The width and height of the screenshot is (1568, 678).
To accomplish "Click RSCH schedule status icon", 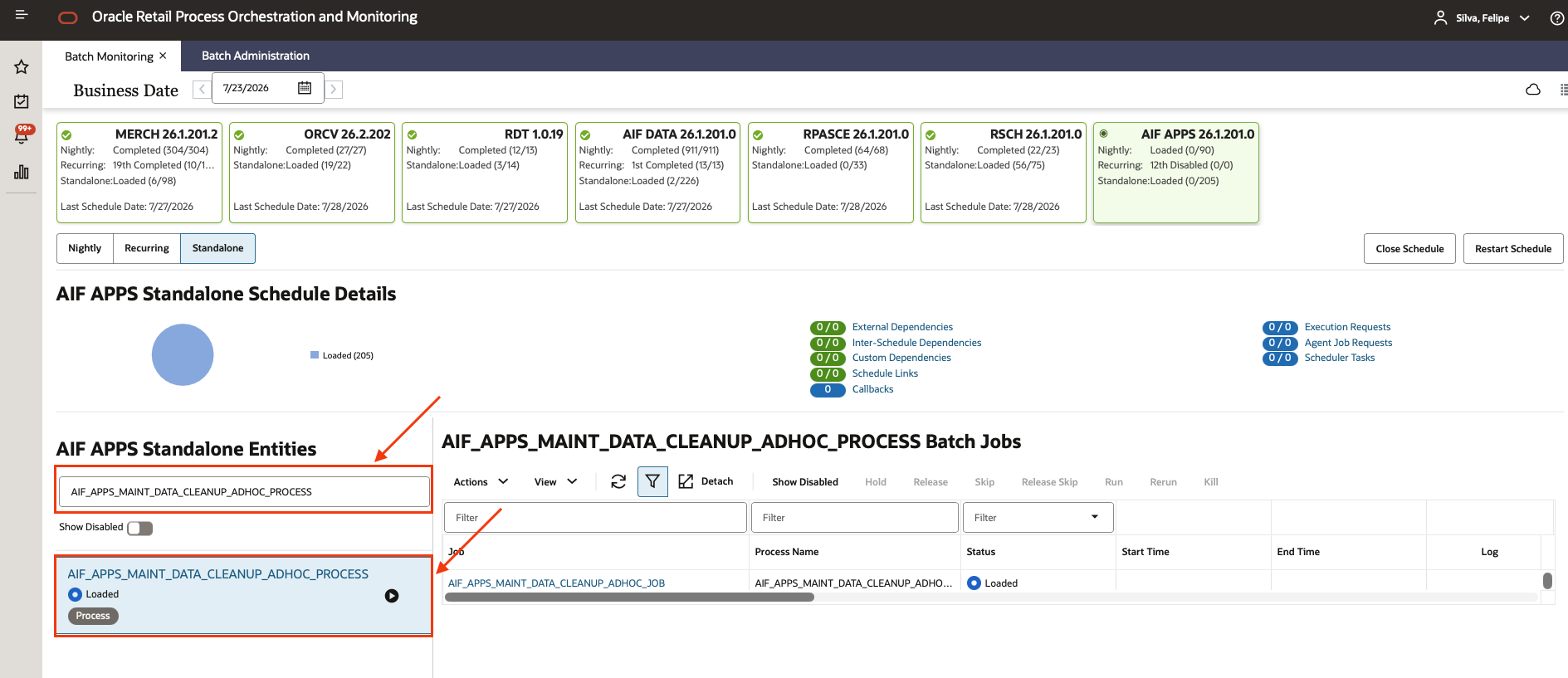I will click(x=931, y=135).
